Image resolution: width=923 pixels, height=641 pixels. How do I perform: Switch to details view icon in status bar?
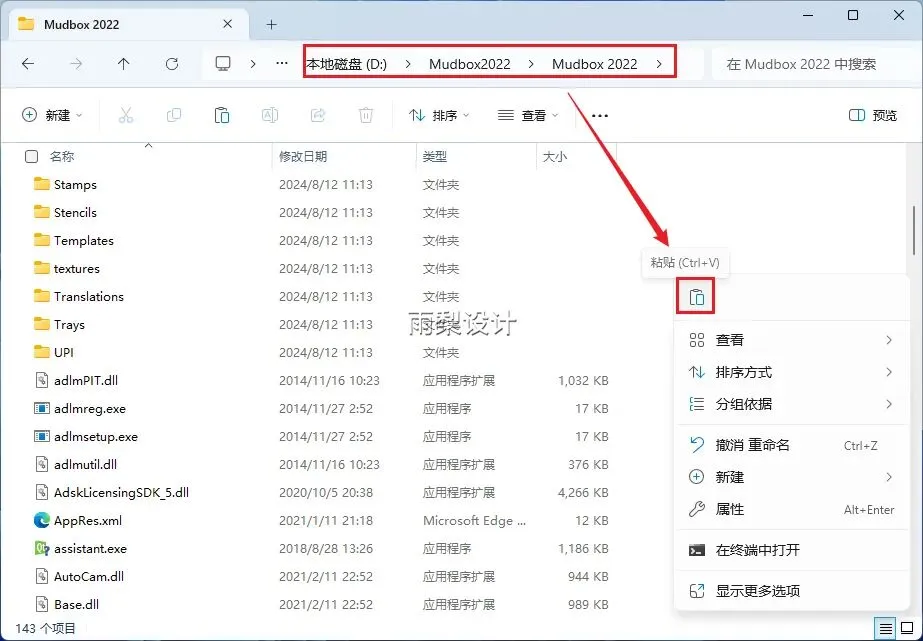(885, 629)
